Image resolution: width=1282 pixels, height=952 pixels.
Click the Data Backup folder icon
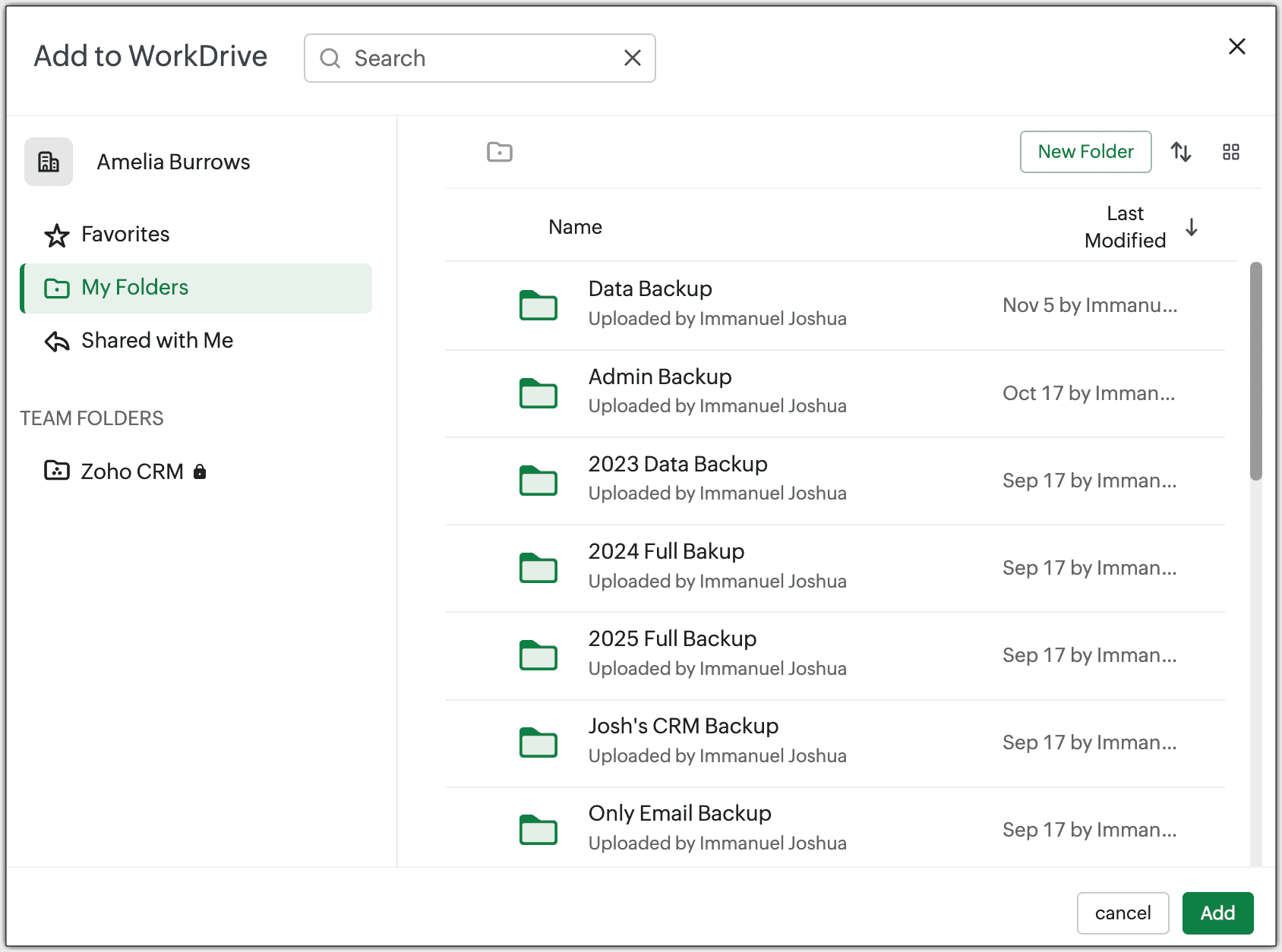point(538,304)
